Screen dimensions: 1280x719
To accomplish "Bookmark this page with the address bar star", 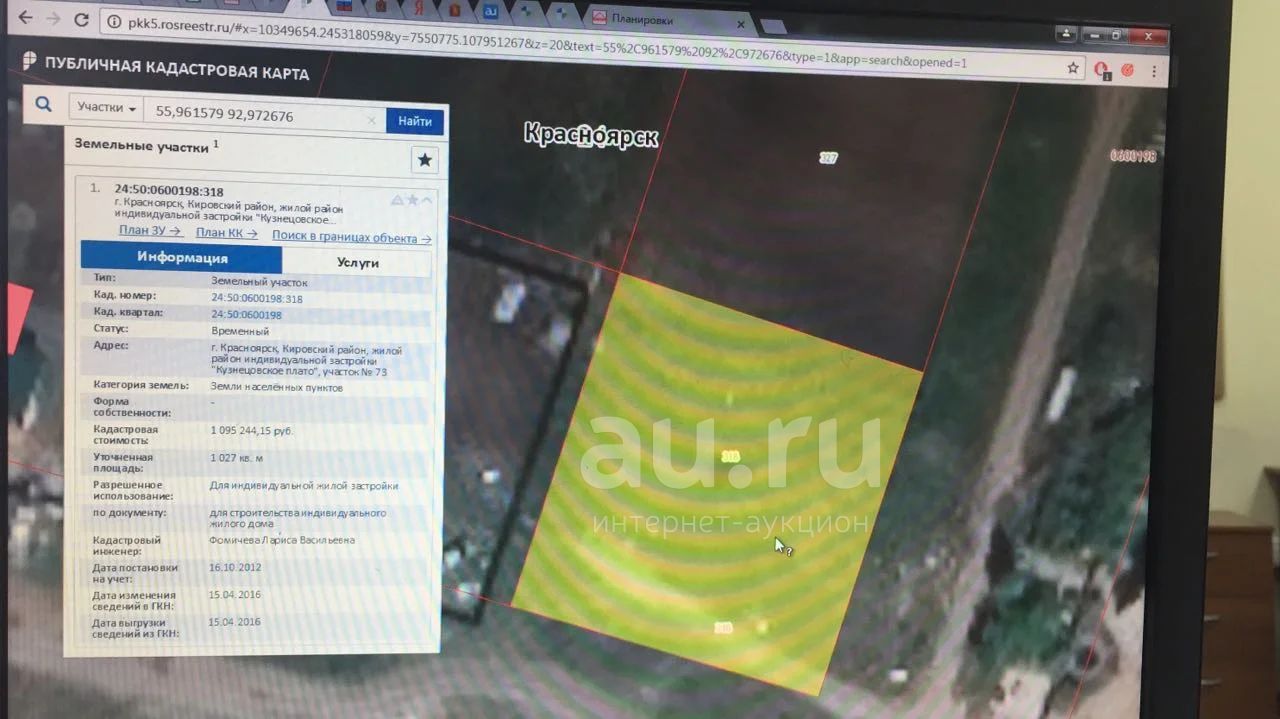I will pyautogui.click(x=1073, y=68).
